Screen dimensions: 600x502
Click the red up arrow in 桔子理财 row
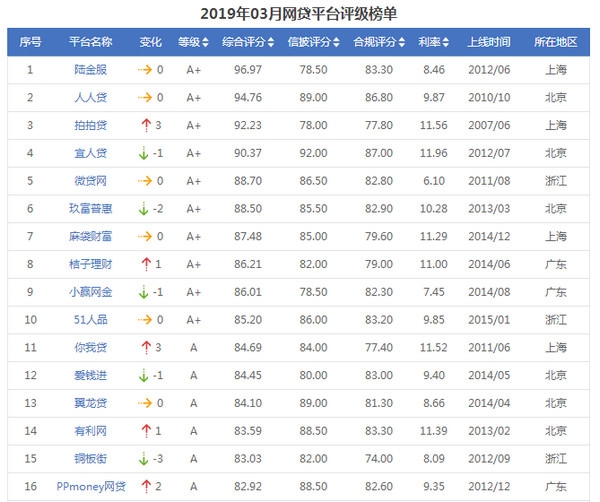[146, 264]
